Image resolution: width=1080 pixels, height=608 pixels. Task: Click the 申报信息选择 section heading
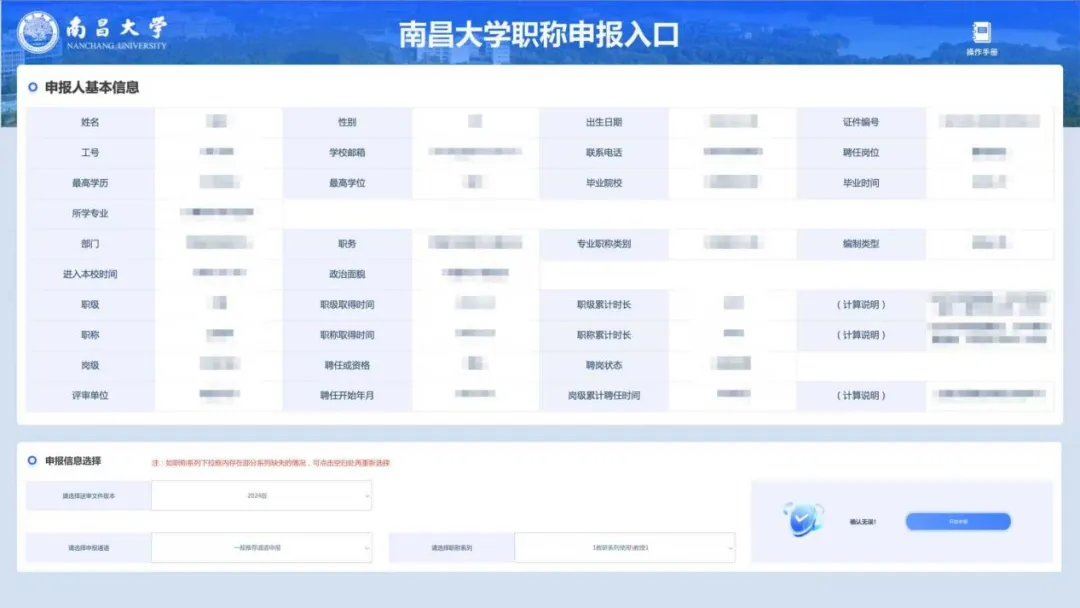click(x=73, y=461)
